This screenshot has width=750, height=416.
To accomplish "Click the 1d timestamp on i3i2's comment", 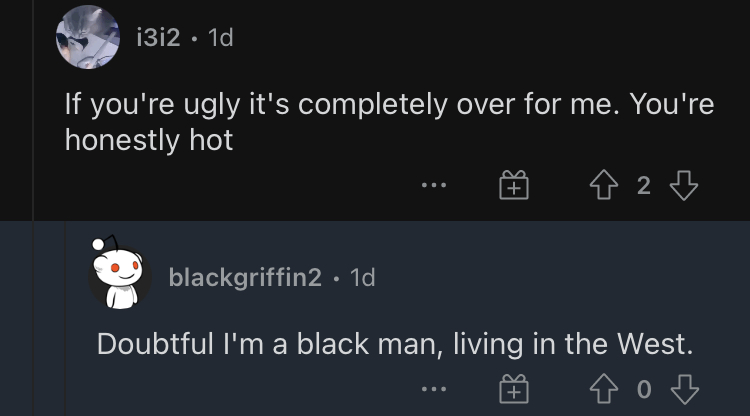I will [x=221, y=37].
